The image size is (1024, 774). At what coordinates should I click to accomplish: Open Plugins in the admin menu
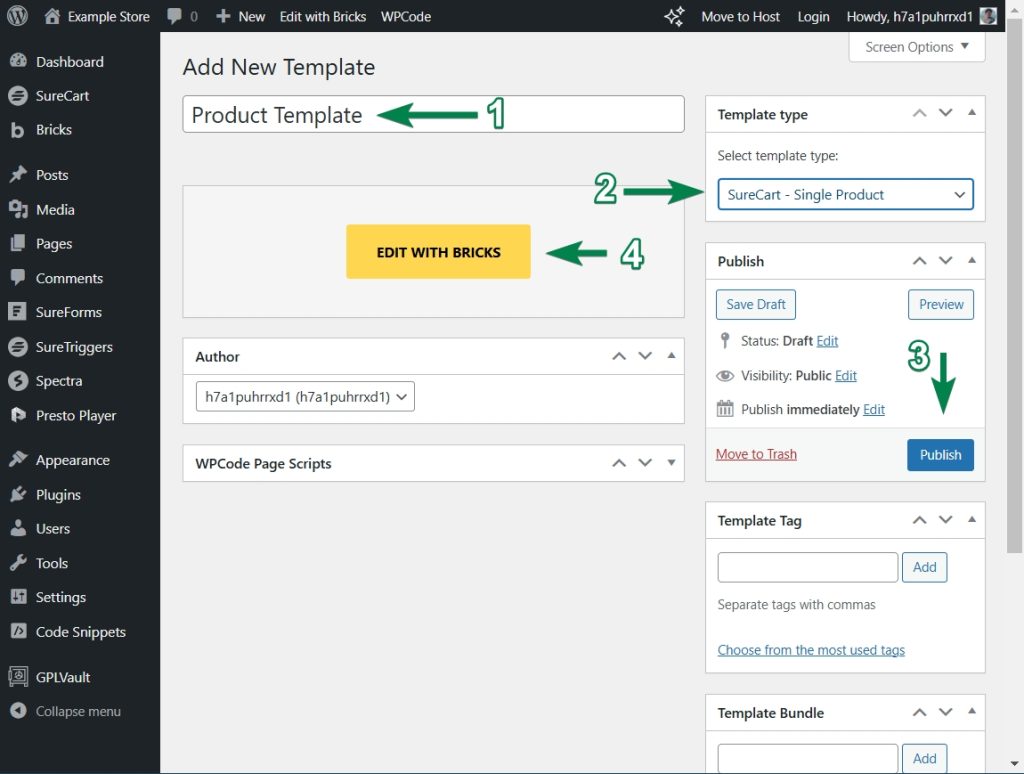(x=57, y=495)
